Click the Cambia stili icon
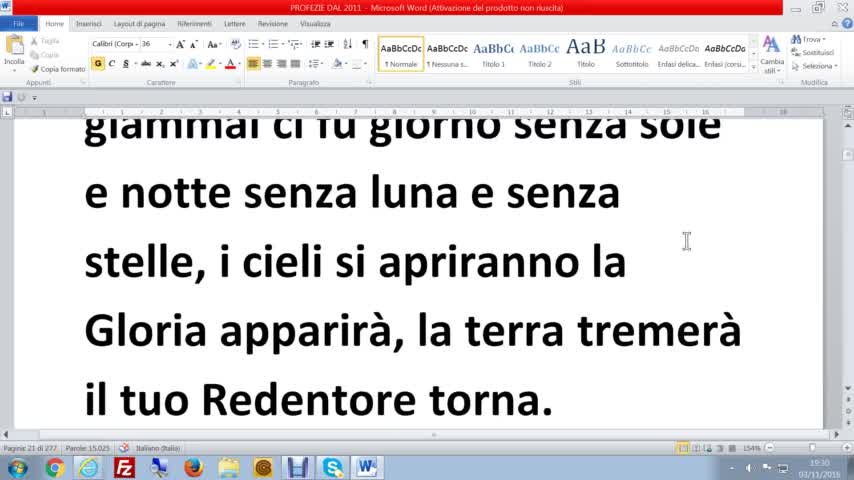Image resolution: width=854 pixels, height=480 pixels. [771, 54]
